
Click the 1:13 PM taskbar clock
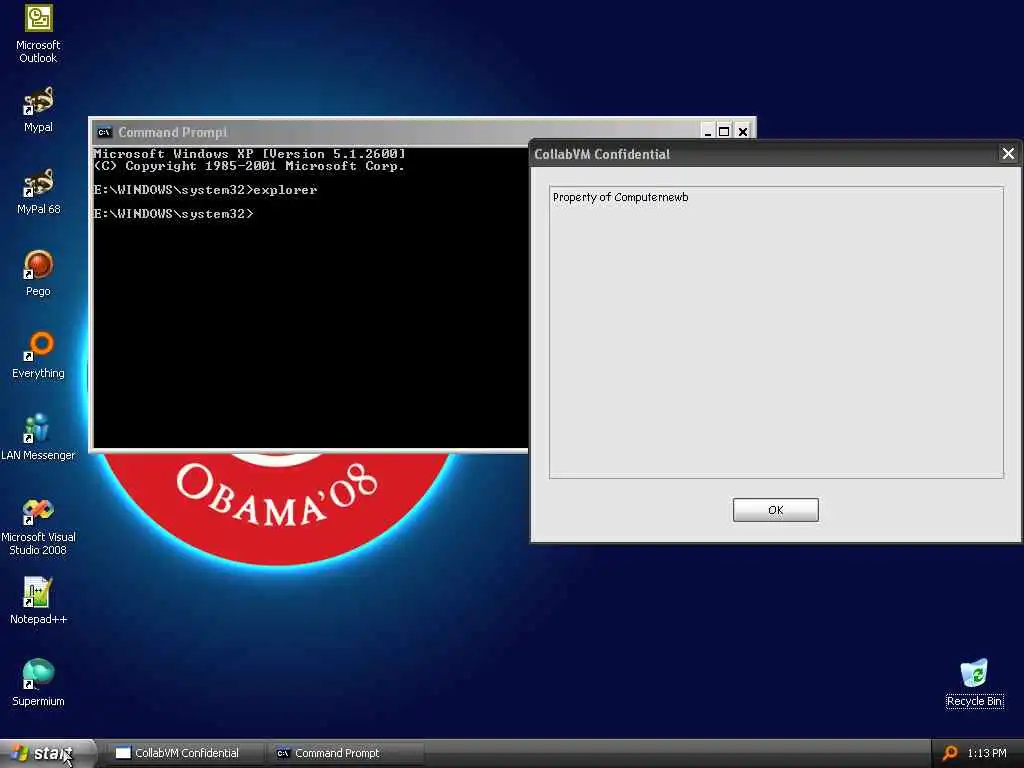987,753
